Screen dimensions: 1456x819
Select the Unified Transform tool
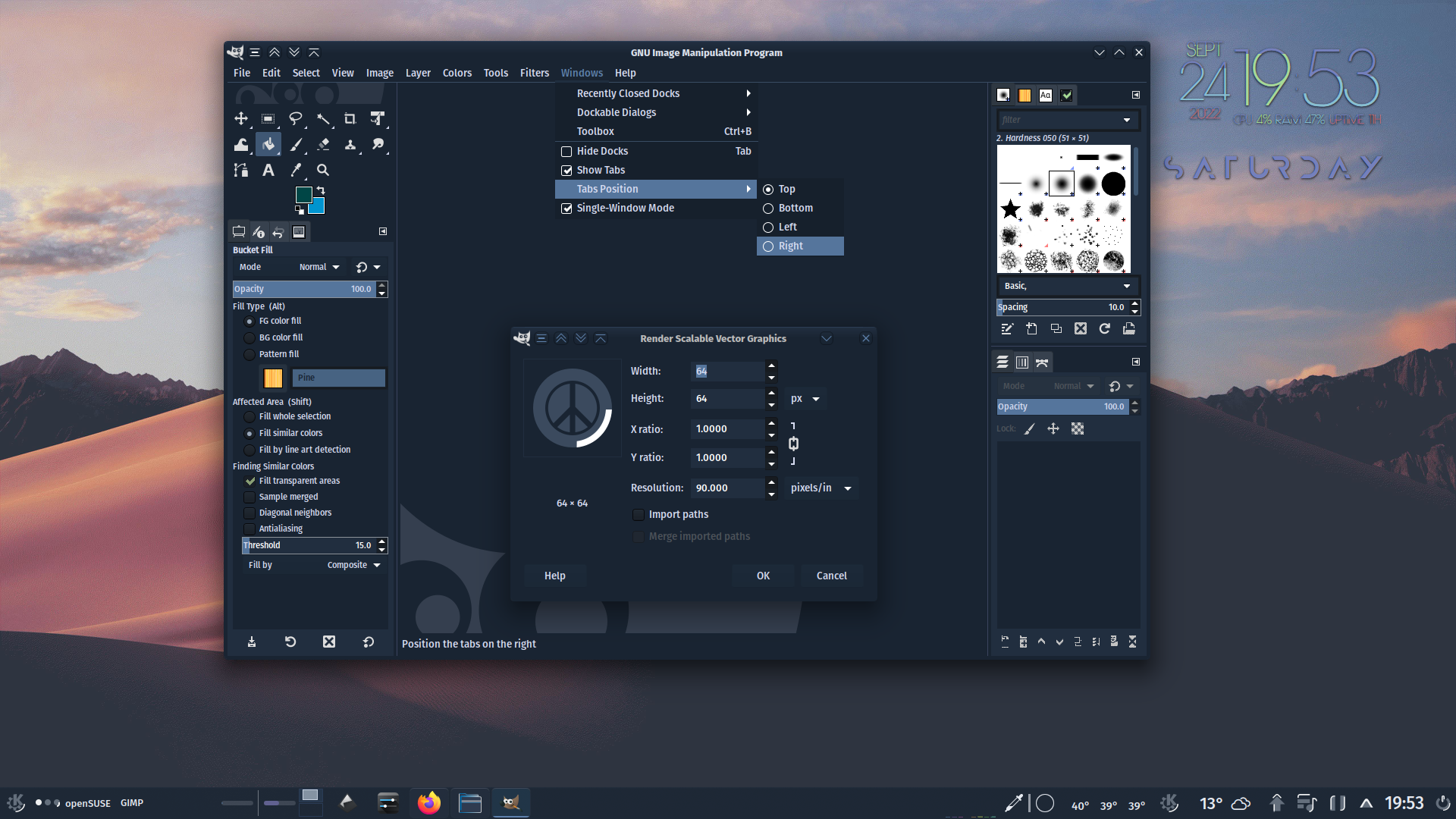378,118
